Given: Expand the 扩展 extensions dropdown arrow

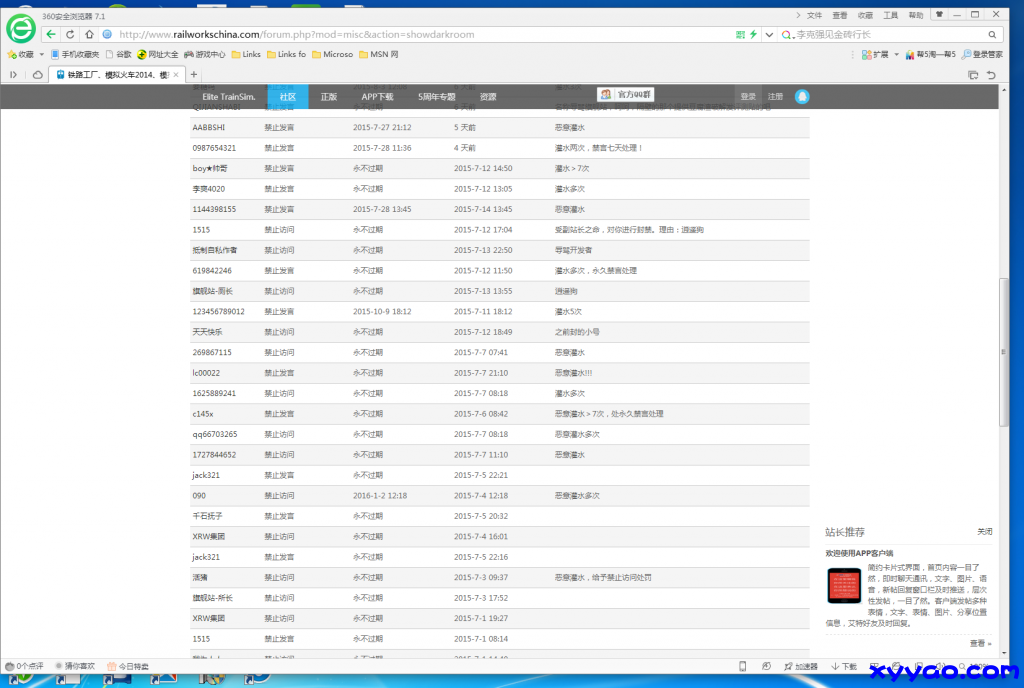Looking at the screenshot, I should [896, 55].
